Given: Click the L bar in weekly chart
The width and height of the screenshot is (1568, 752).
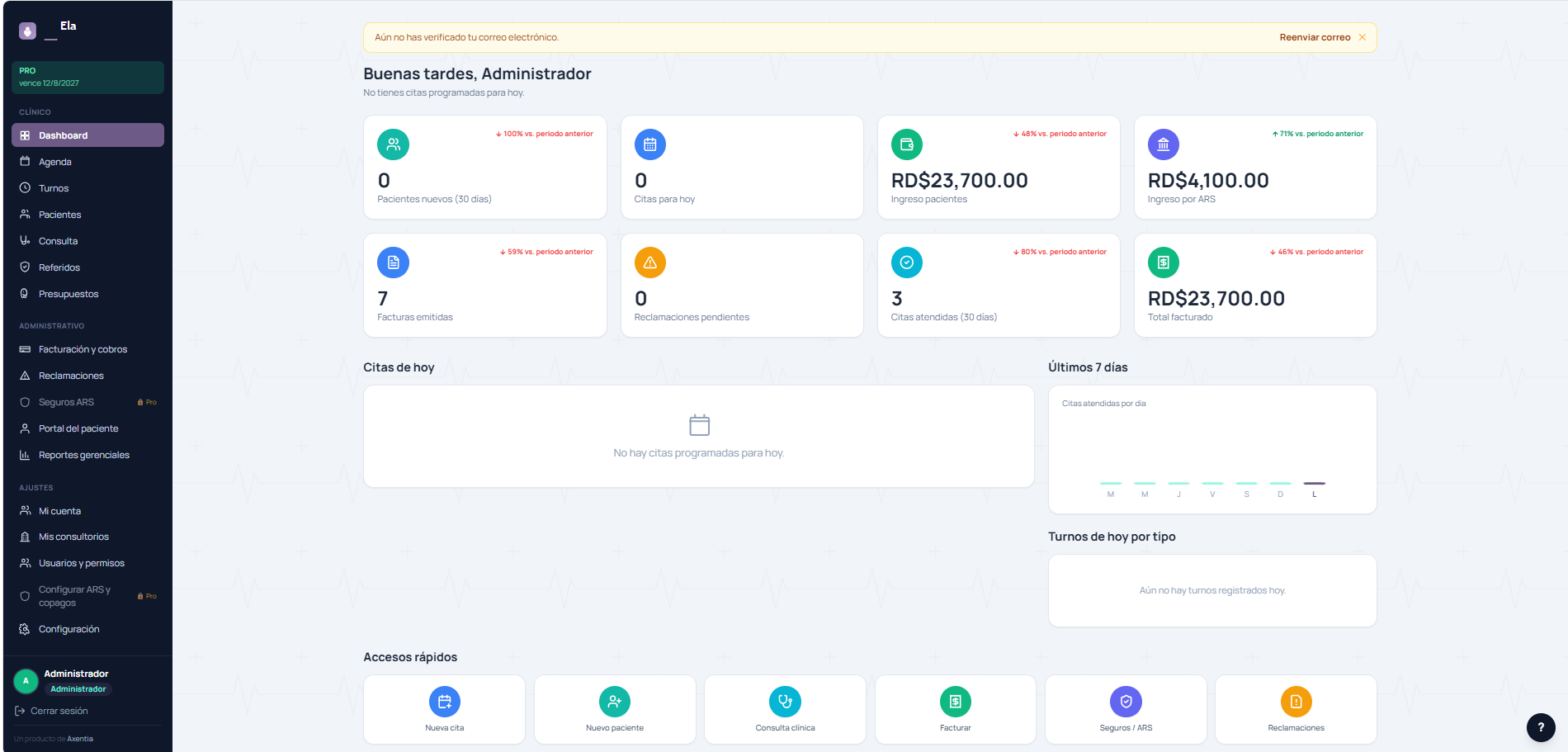Looking at the screenshot, I should pos(1314,483).
